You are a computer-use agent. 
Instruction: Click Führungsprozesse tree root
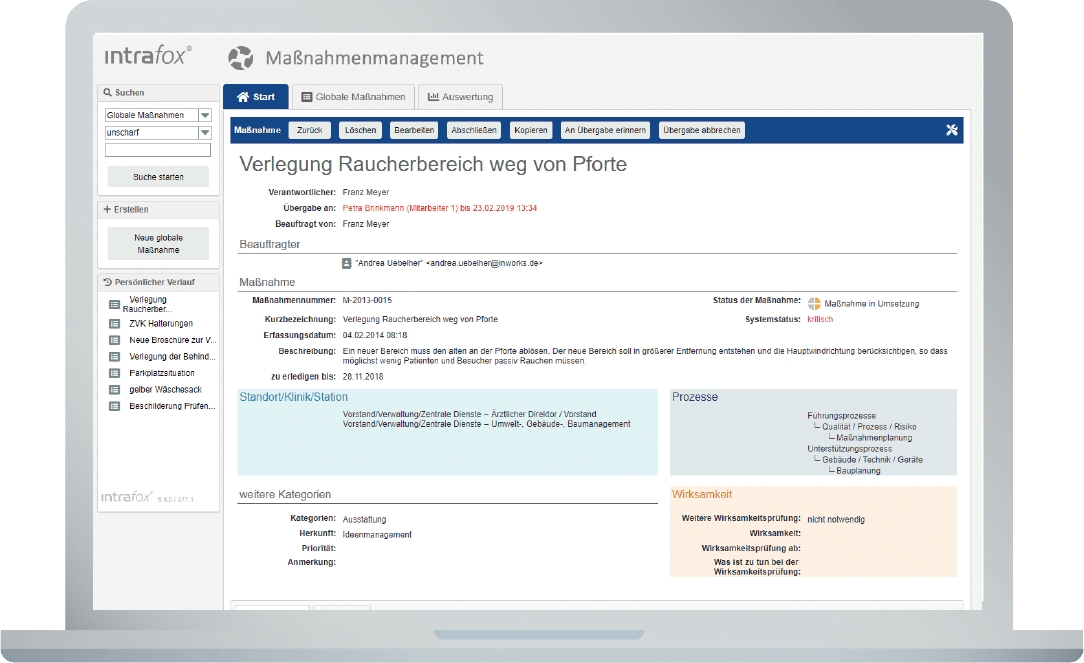click(x=841, y=415)
